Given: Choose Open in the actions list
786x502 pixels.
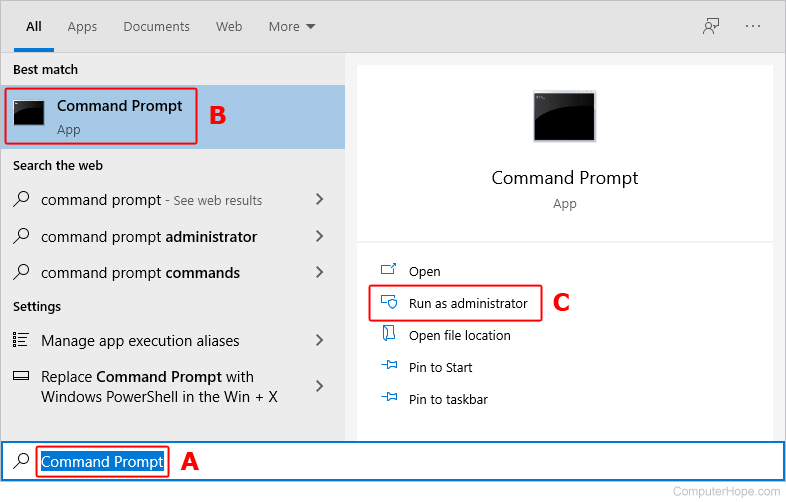Looking at the screenshot, I should pos(425,271).
